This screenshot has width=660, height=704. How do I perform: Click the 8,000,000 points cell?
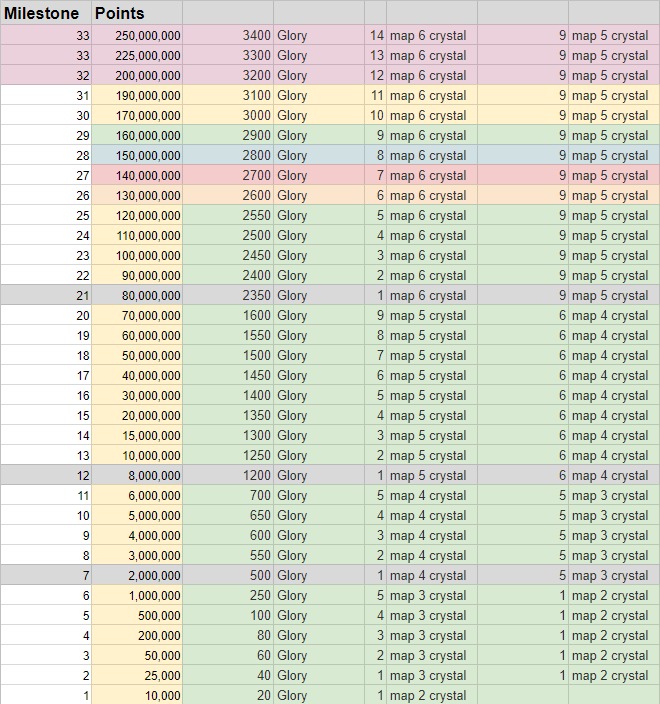point(137,475)
